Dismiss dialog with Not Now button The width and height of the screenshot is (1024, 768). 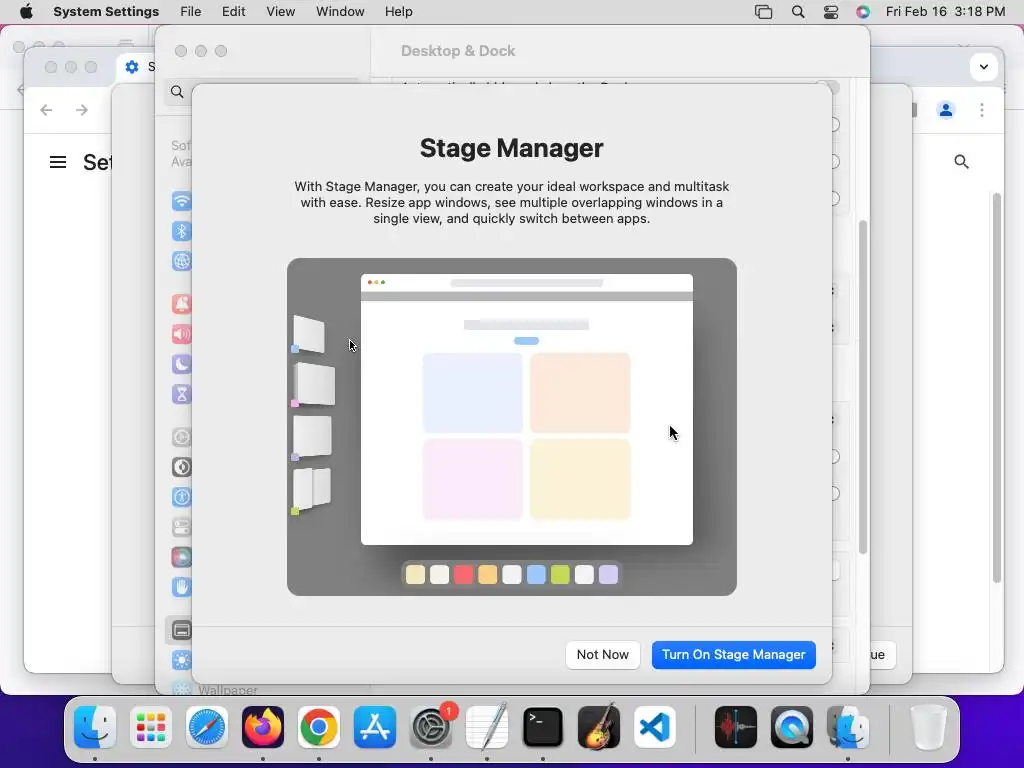point(602,654)
